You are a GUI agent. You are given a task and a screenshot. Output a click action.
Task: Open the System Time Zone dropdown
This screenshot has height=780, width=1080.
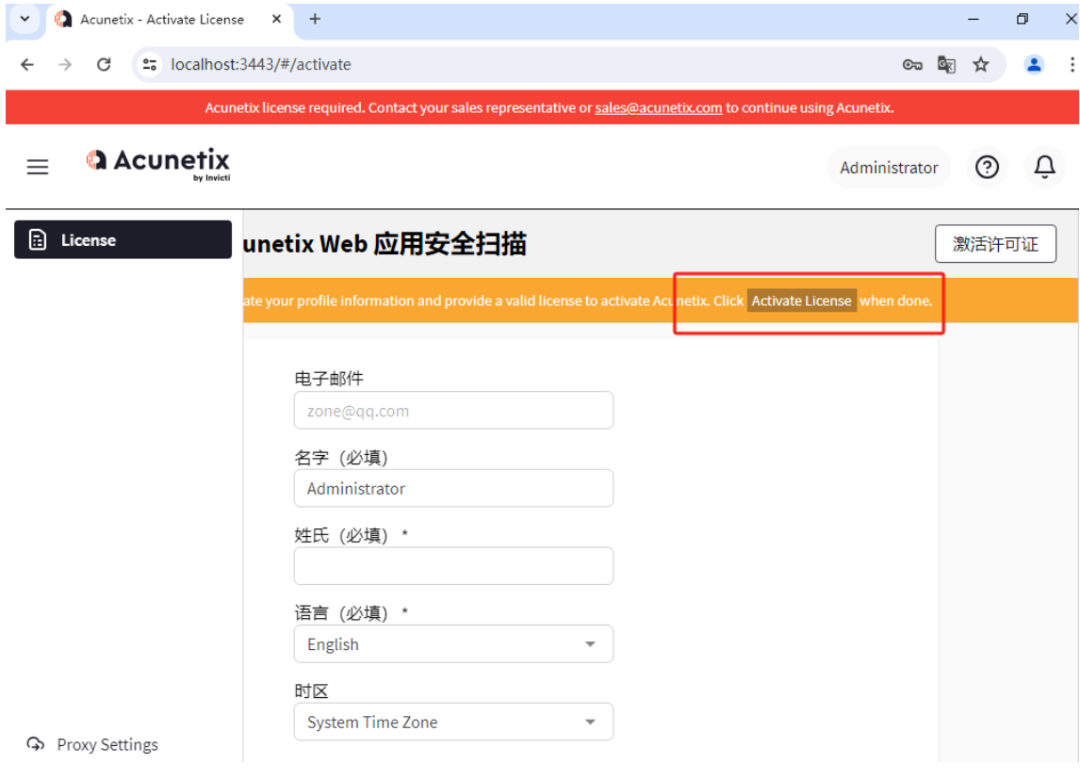pos(453,722)
